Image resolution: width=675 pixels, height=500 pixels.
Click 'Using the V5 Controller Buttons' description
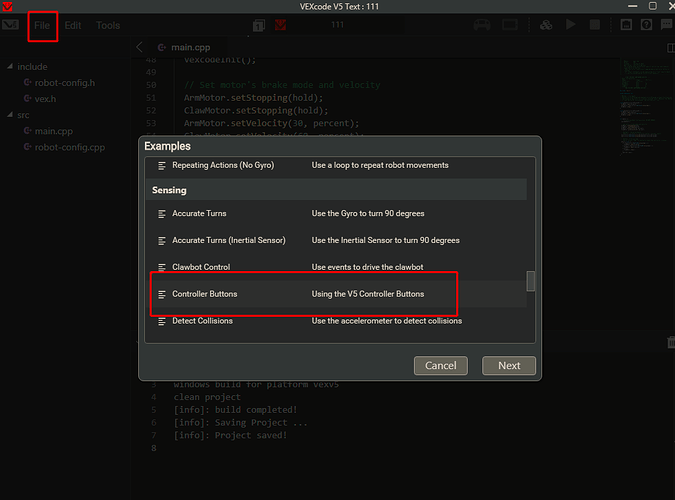[x=368, y=294]
